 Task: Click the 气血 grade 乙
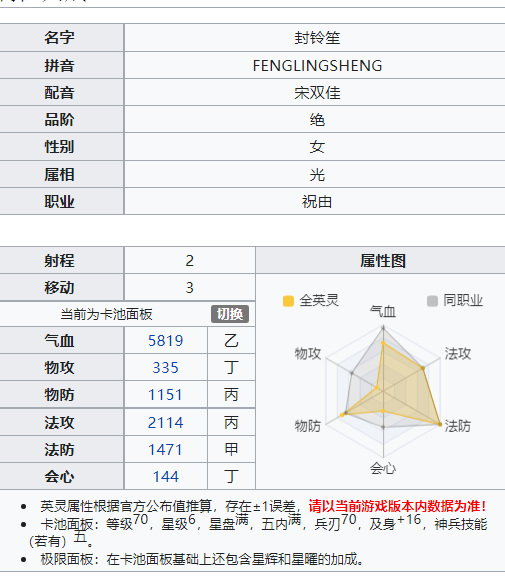click(231, 341)
